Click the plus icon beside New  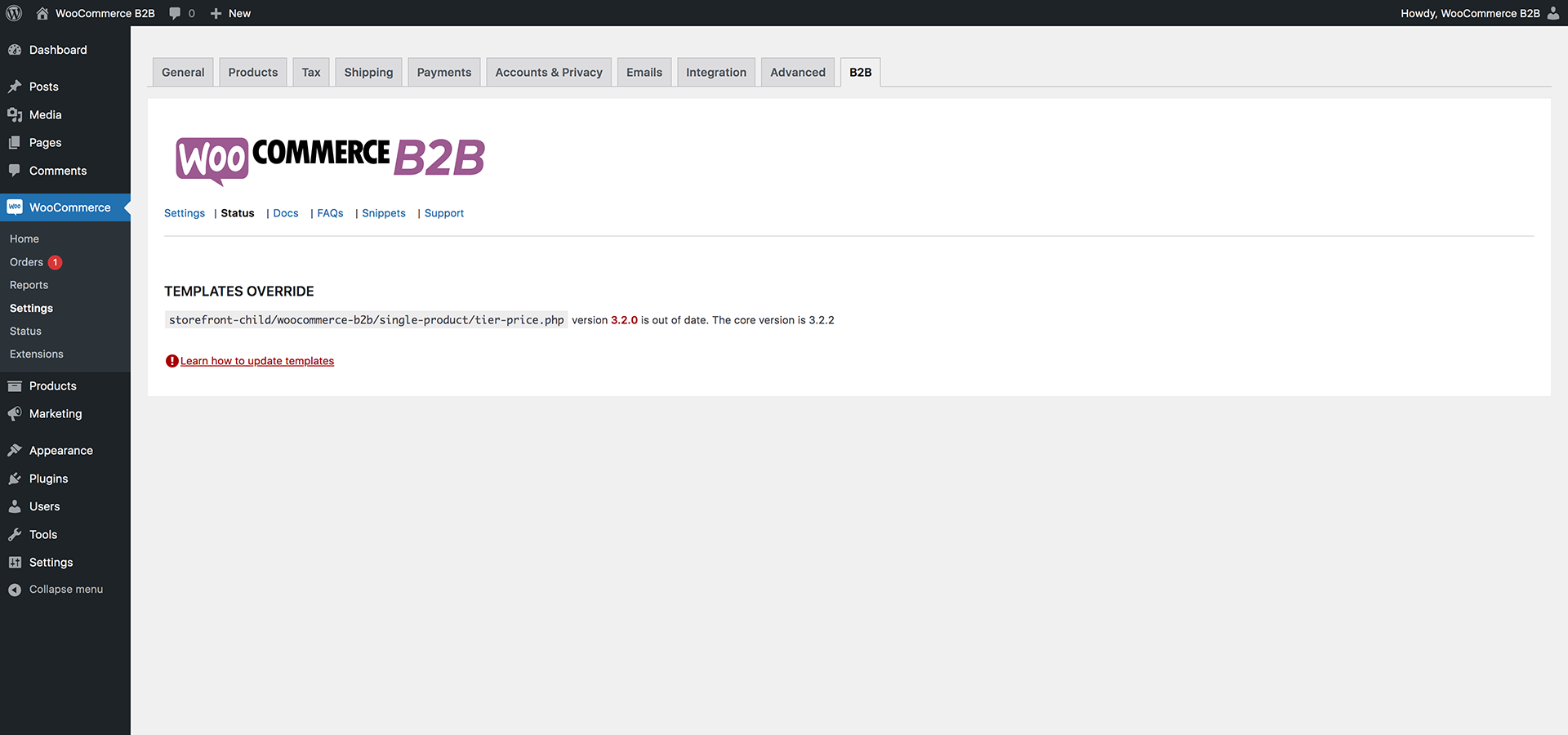(216, 13)
